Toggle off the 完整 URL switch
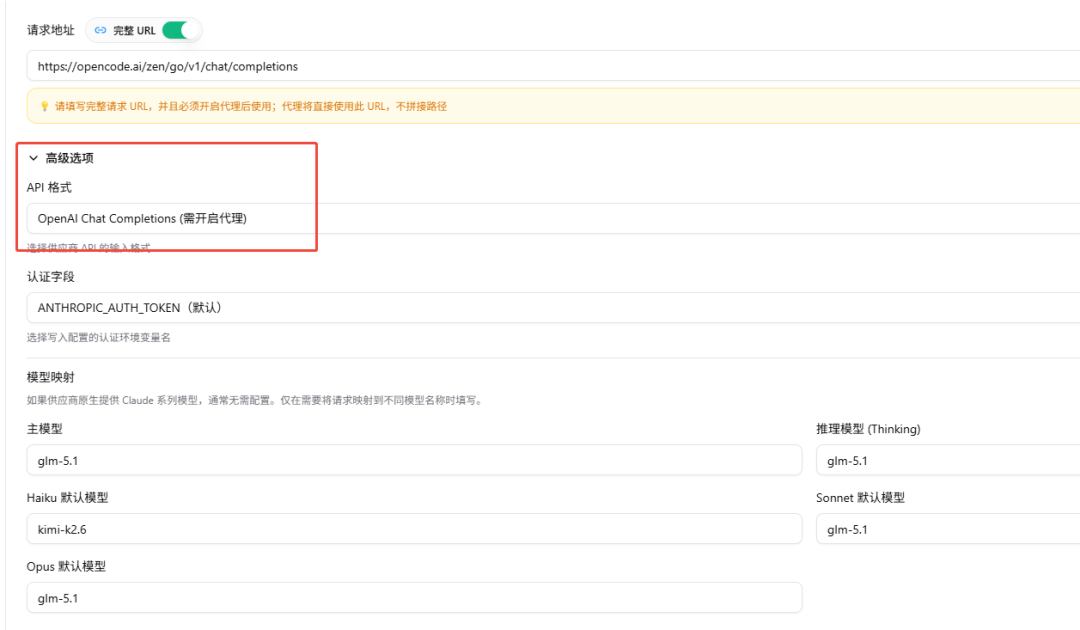 click(x=181, y=30)
